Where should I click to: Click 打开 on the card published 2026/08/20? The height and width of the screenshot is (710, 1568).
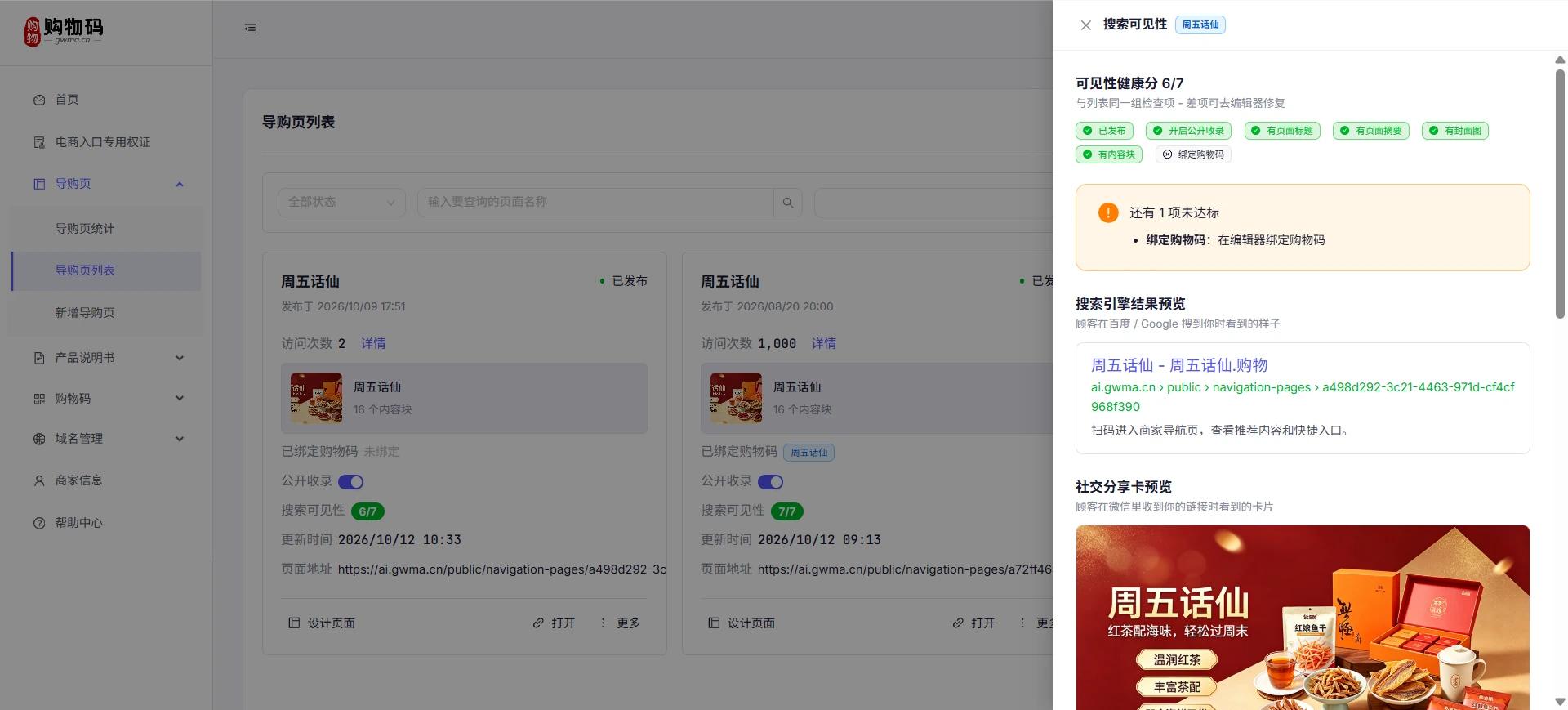coord(973,623)
